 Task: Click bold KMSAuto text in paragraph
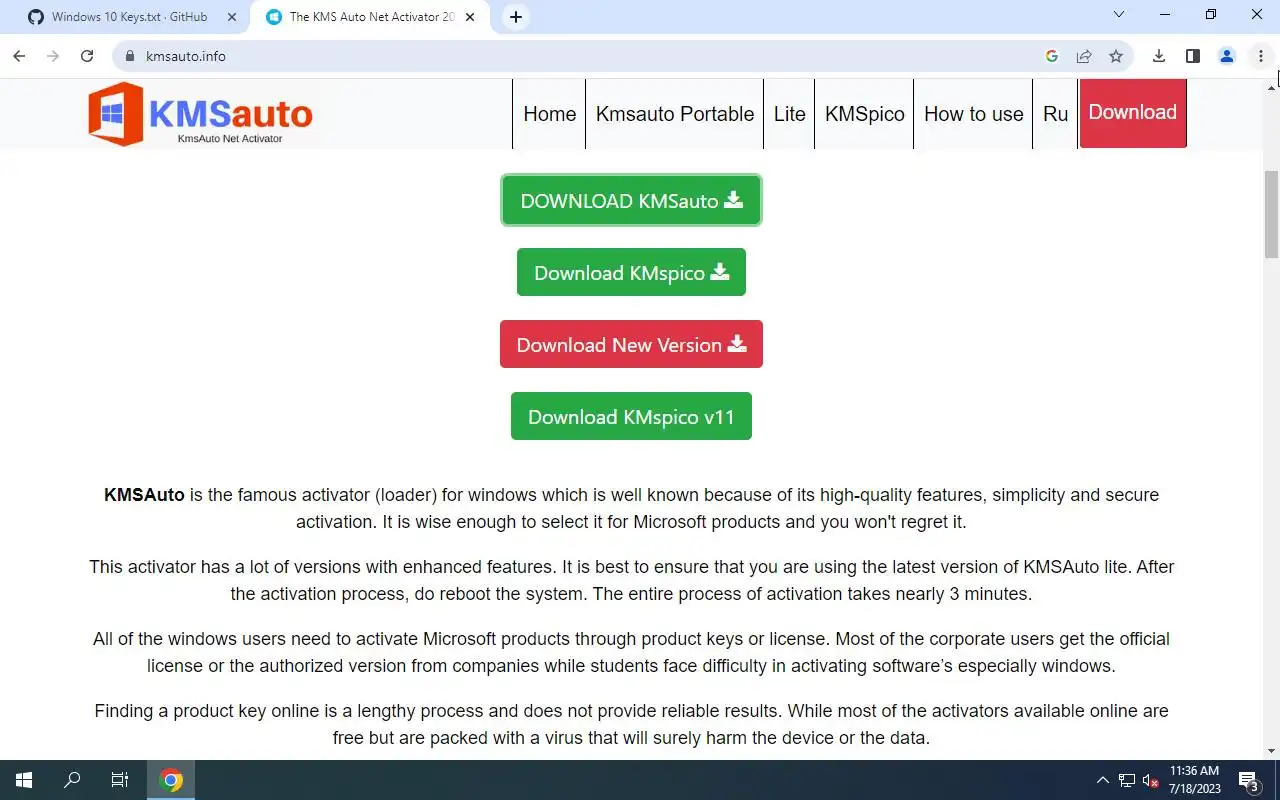point(144,494)
